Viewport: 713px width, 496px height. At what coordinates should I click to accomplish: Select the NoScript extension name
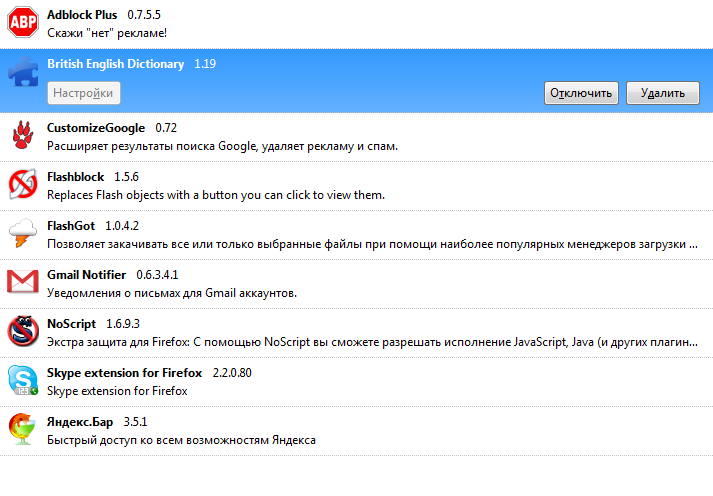pos(71,324)
